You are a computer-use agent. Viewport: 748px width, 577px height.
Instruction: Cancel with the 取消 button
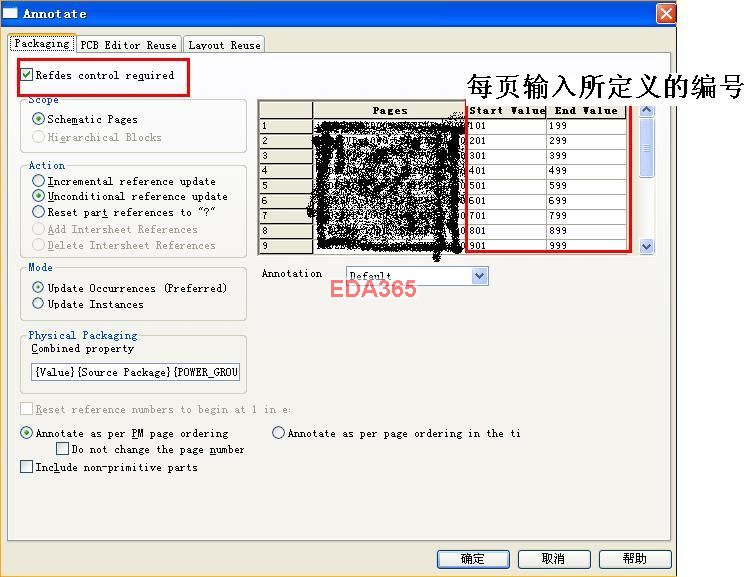554,559
